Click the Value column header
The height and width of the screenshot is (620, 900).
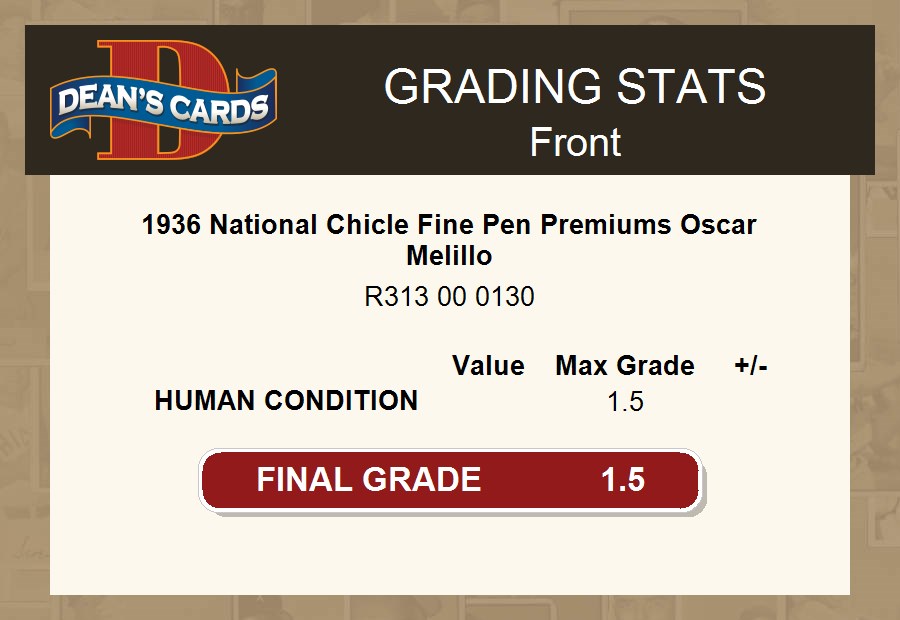(488, 366)
